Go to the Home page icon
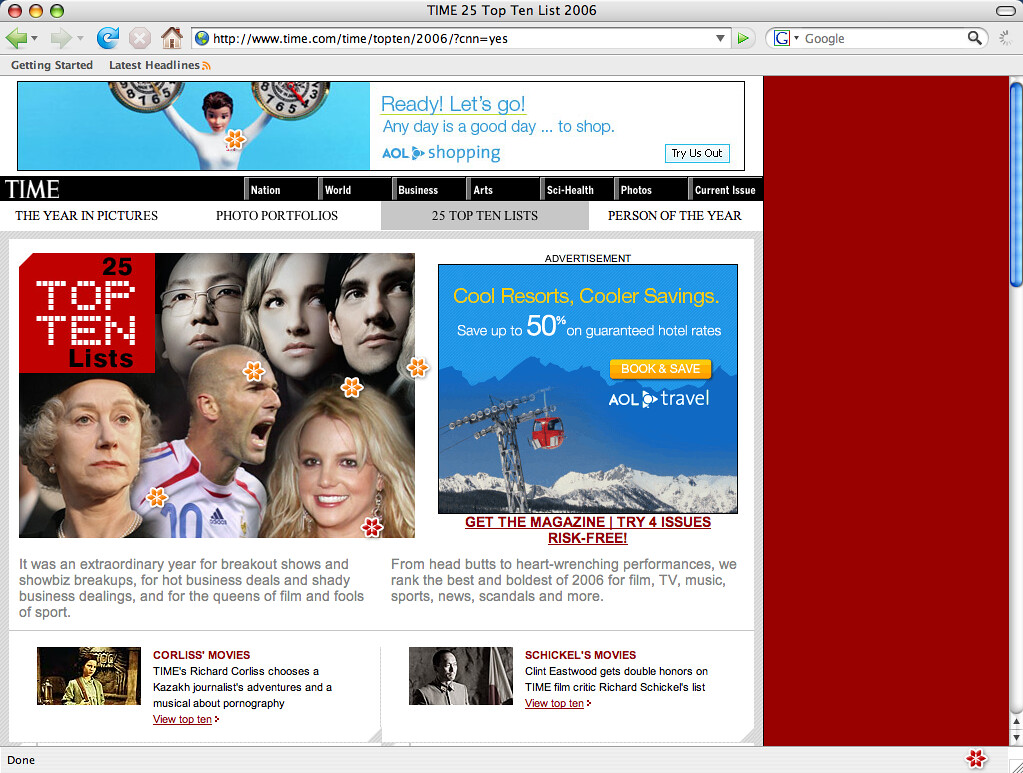1023x773 pixels. [x=172, y=38]
